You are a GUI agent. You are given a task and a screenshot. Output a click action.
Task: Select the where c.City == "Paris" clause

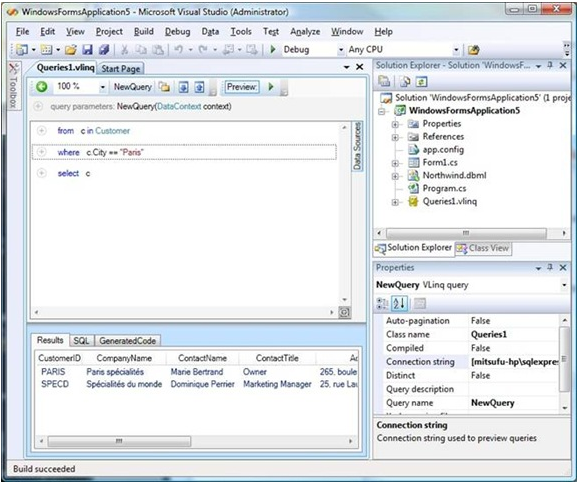[x=184, y=152]
